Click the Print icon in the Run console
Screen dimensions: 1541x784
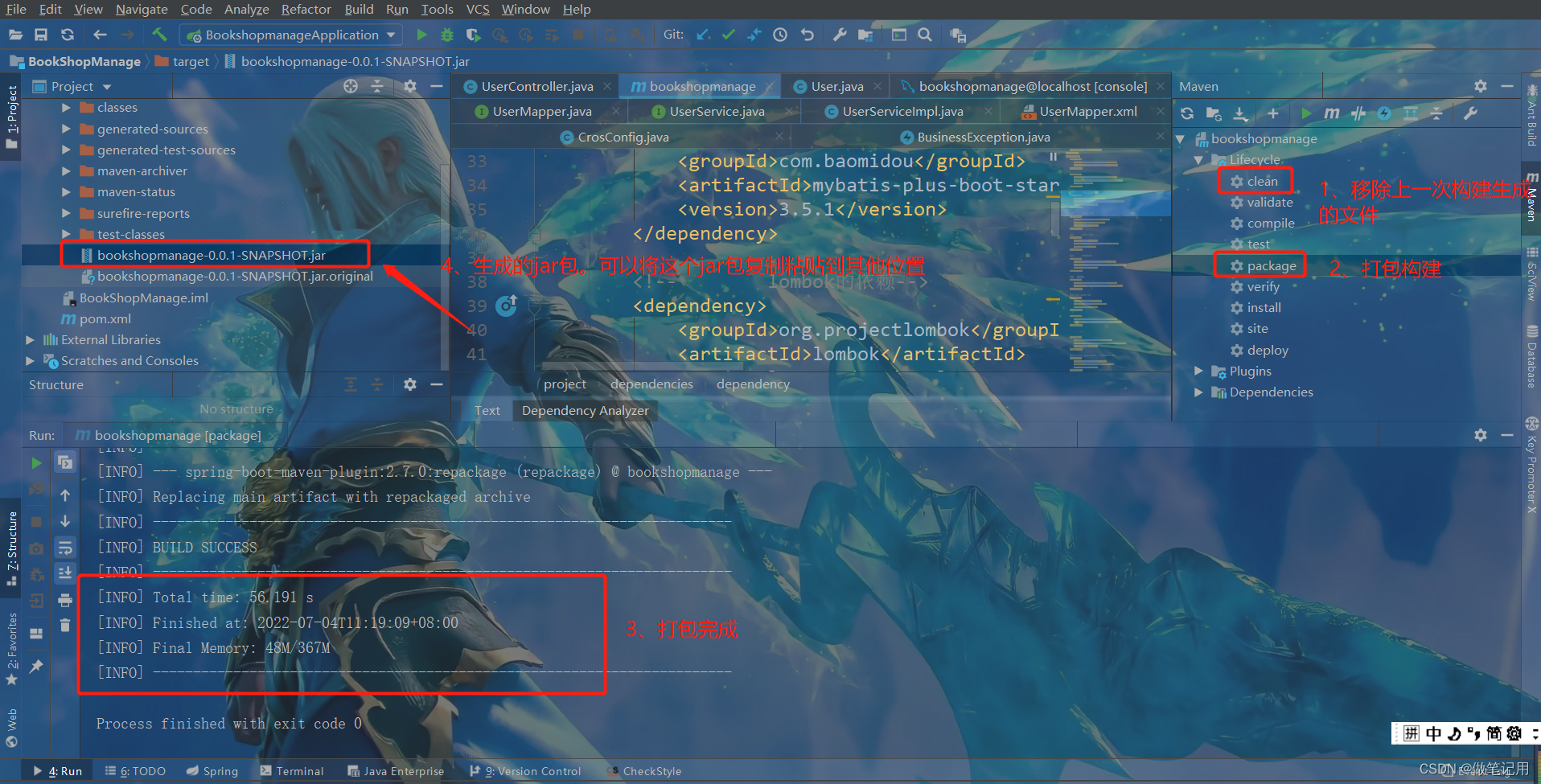click(x=65, y=600)
